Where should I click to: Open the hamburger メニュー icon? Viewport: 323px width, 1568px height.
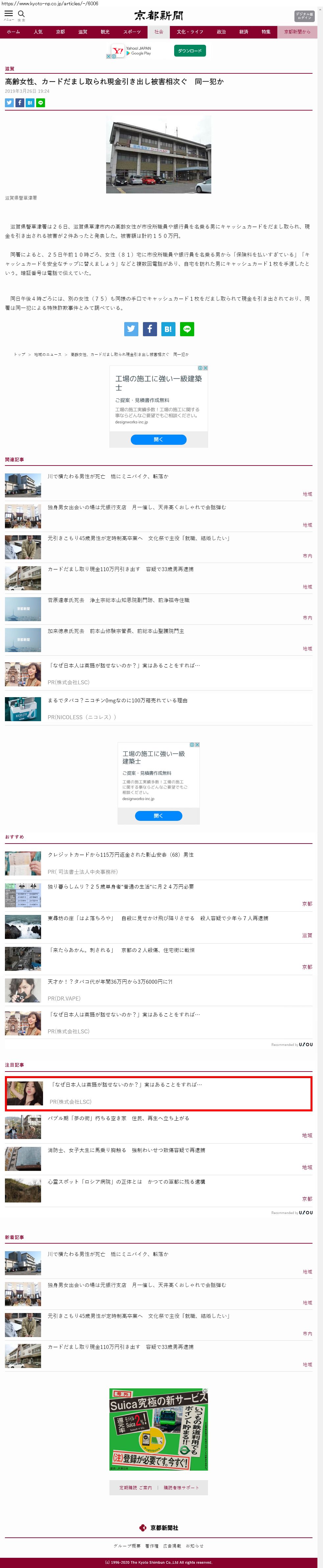point(9,13)
